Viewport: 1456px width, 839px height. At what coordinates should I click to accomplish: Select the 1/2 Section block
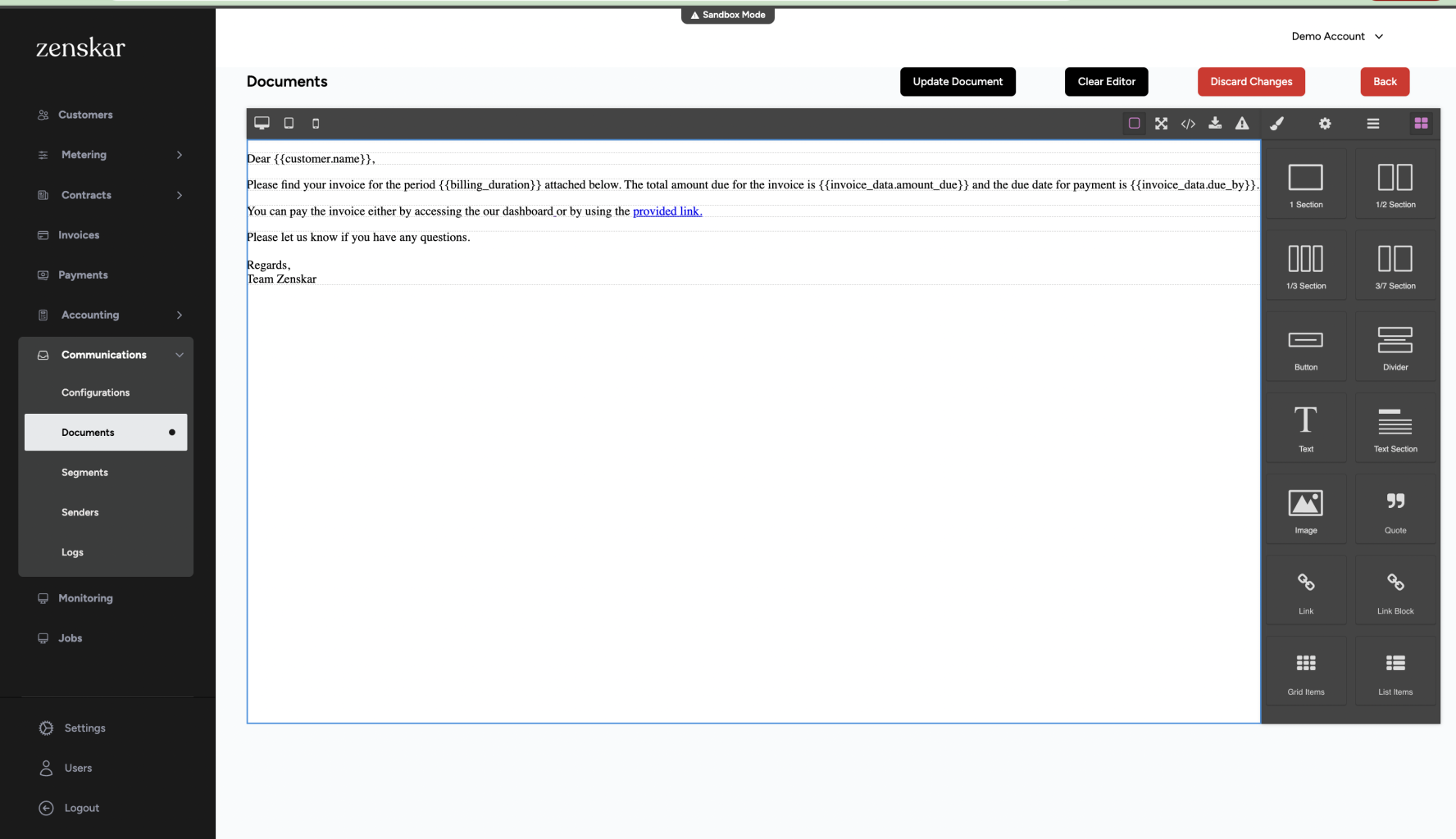1395,184
